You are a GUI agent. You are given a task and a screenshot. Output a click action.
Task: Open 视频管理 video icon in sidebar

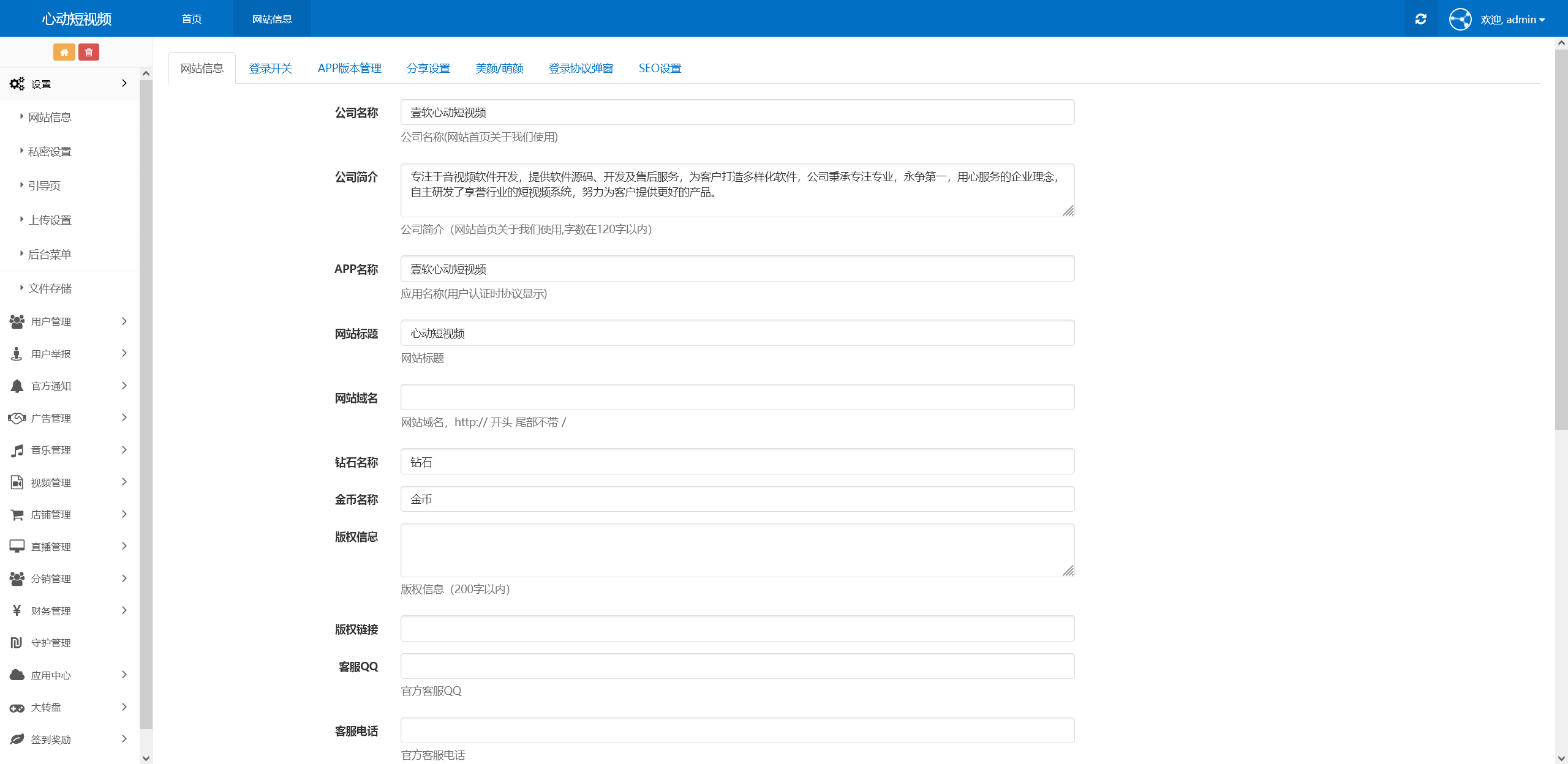coord(17,482)
